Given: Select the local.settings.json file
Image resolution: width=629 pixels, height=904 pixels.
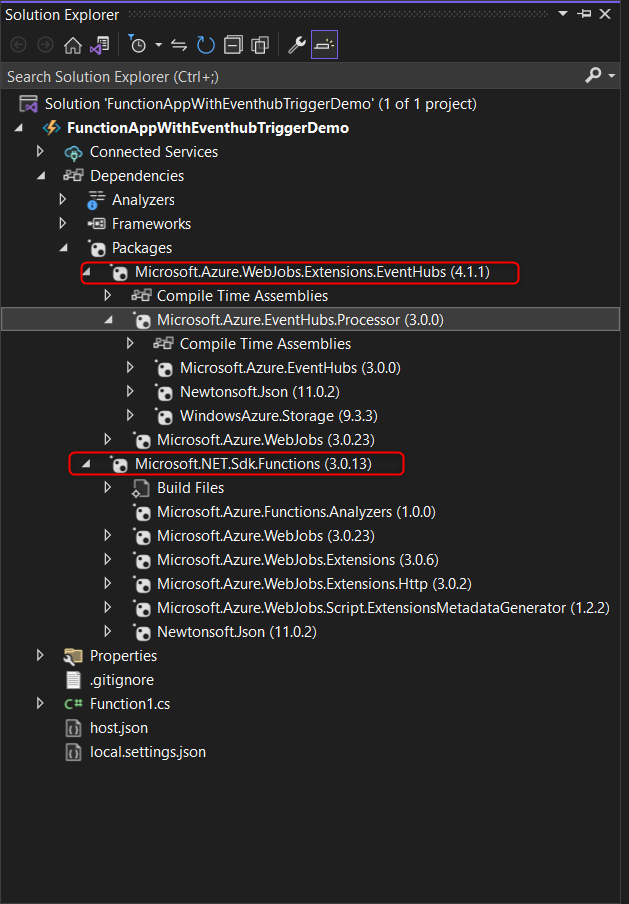Looking at the screenshot, I should coord(147,751).
